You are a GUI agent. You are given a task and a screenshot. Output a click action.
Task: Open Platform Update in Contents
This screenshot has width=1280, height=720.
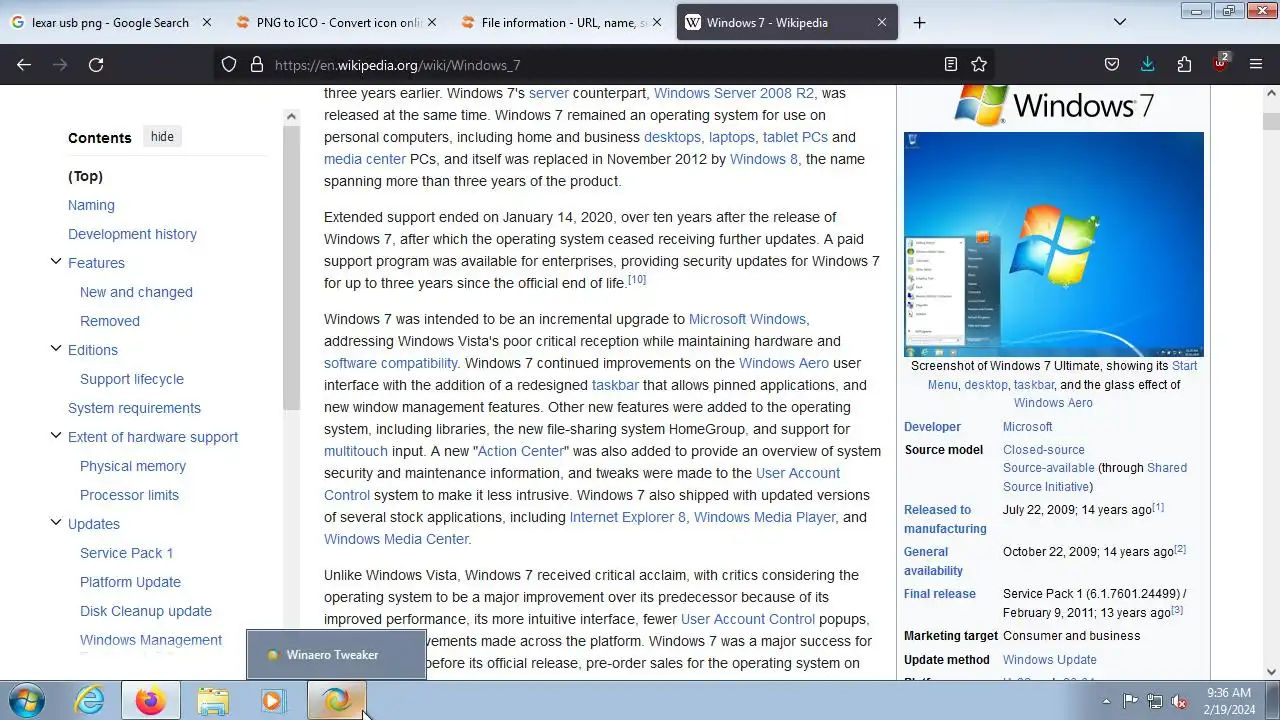pyautogui.click(x=130, y=582)
